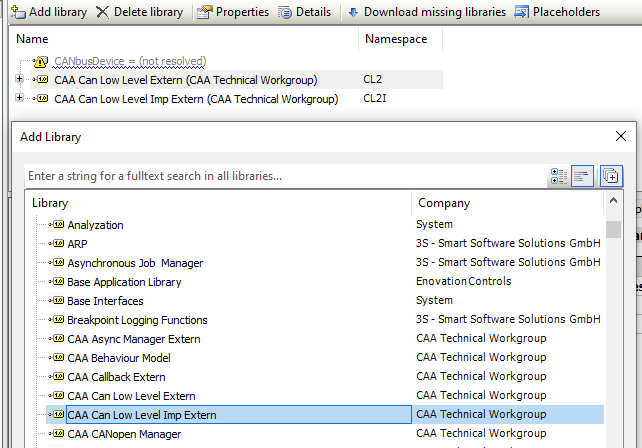Viewport: 642px width, 448px height.
Task: Expand the CAA Can Low Level Extern node
Action: [21, 80]
